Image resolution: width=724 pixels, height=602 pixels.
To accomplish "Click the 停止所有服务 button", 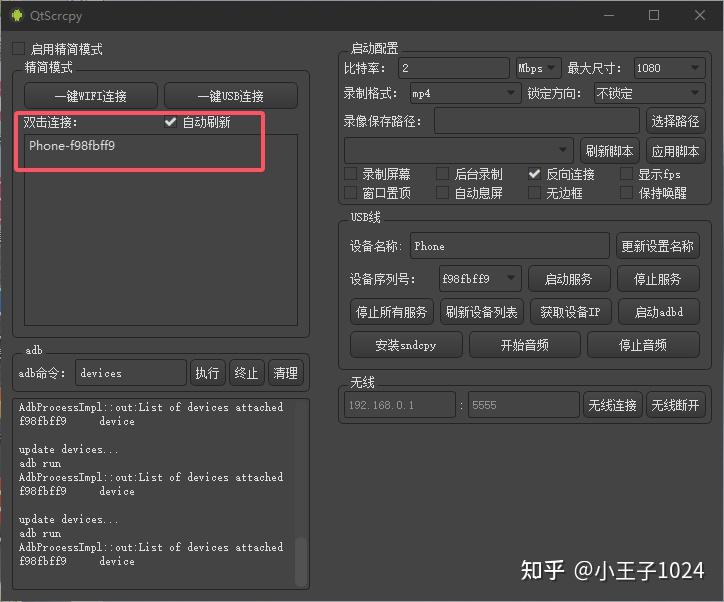I will pos(391,312).
